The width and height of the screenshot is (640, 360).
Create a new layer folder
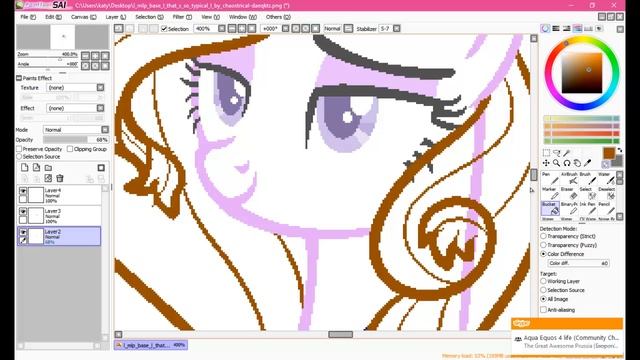click(x=48, y=168)
